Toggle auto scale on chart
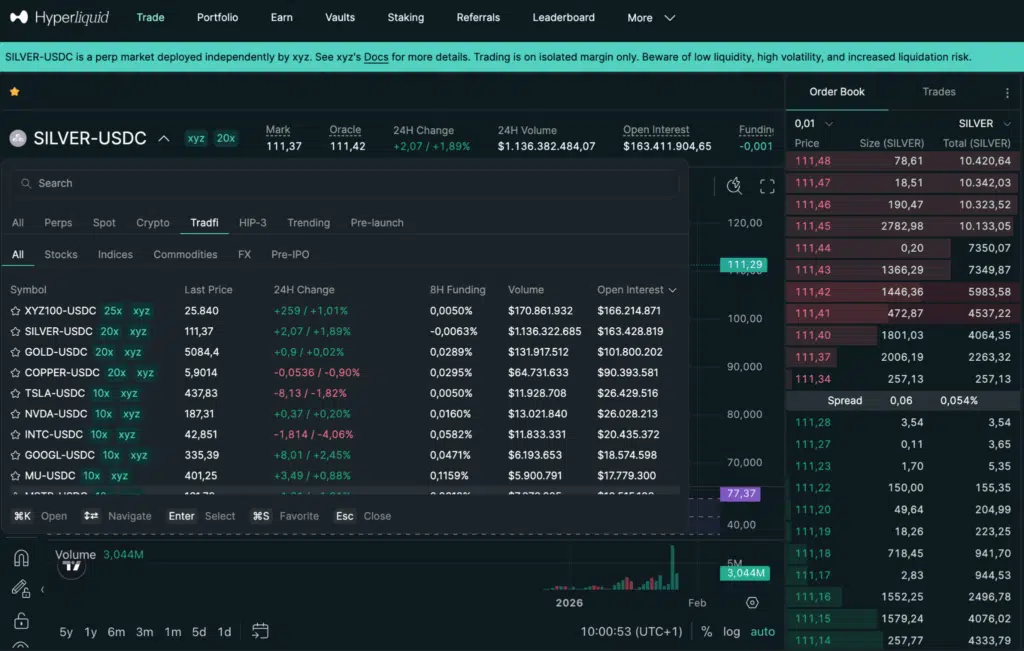 point(763,632)
